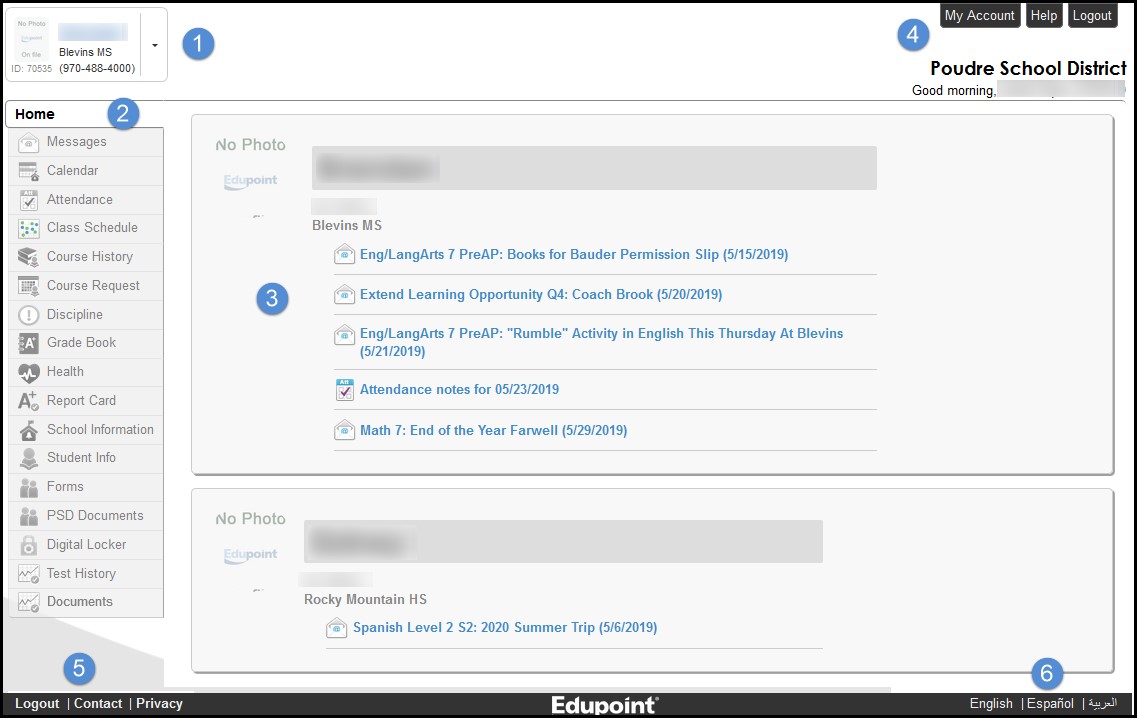Expand the student selector dropdown arrow
This screenshot has width=1137, height=718.
pos(154,45)
